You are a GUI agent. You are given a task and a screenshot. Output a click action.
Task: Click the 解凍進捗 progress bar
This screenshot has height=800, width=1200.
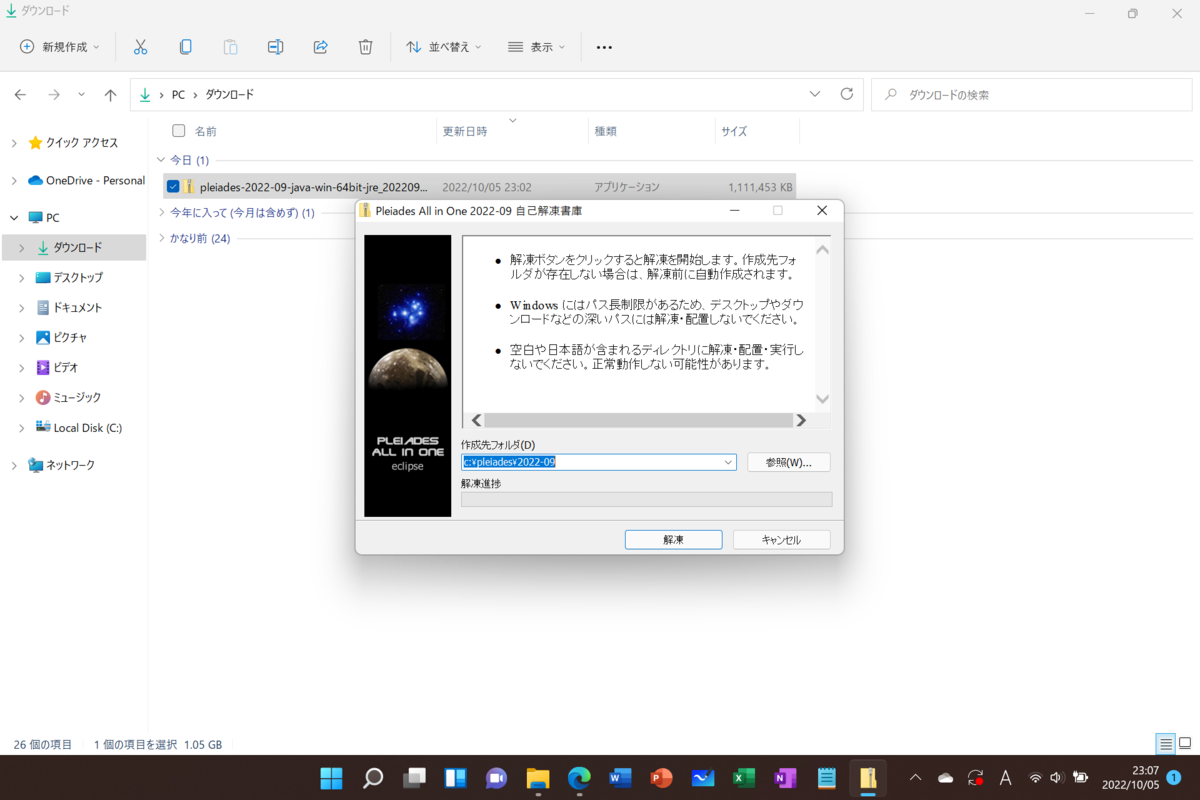click(x=646, y=500)
